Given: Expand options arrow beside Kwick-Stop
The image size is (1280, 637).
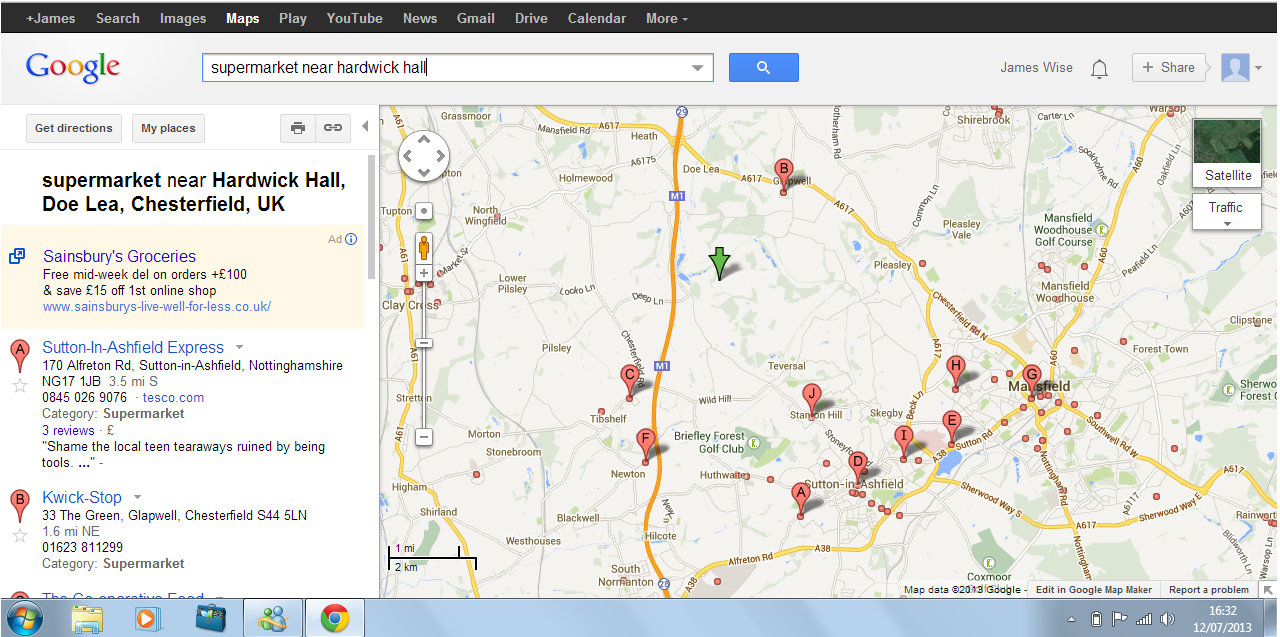Looking at the screenshot, I should tap(137, 497).
